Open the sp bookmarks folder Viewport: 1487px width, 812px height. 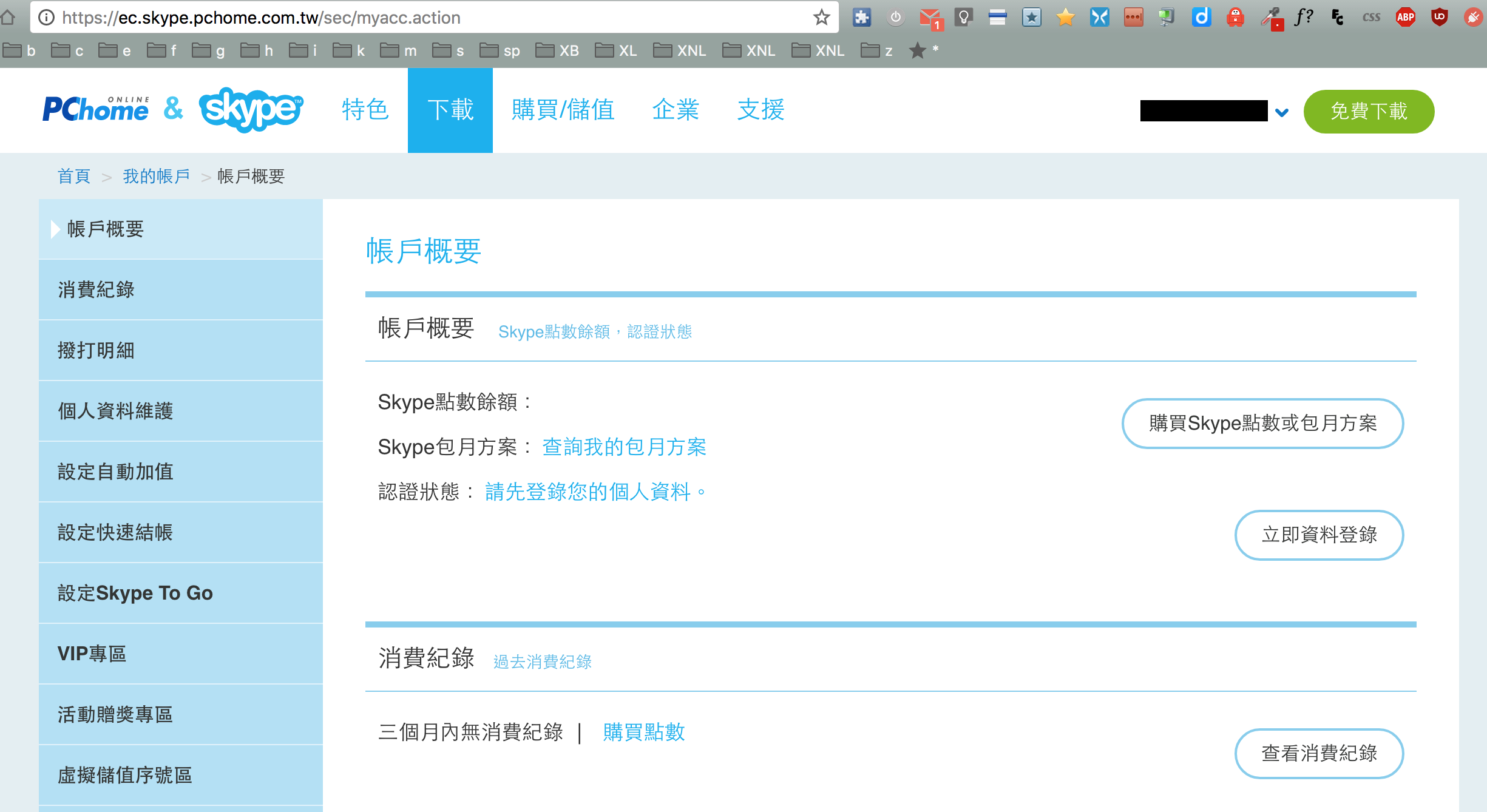point(500,50)
